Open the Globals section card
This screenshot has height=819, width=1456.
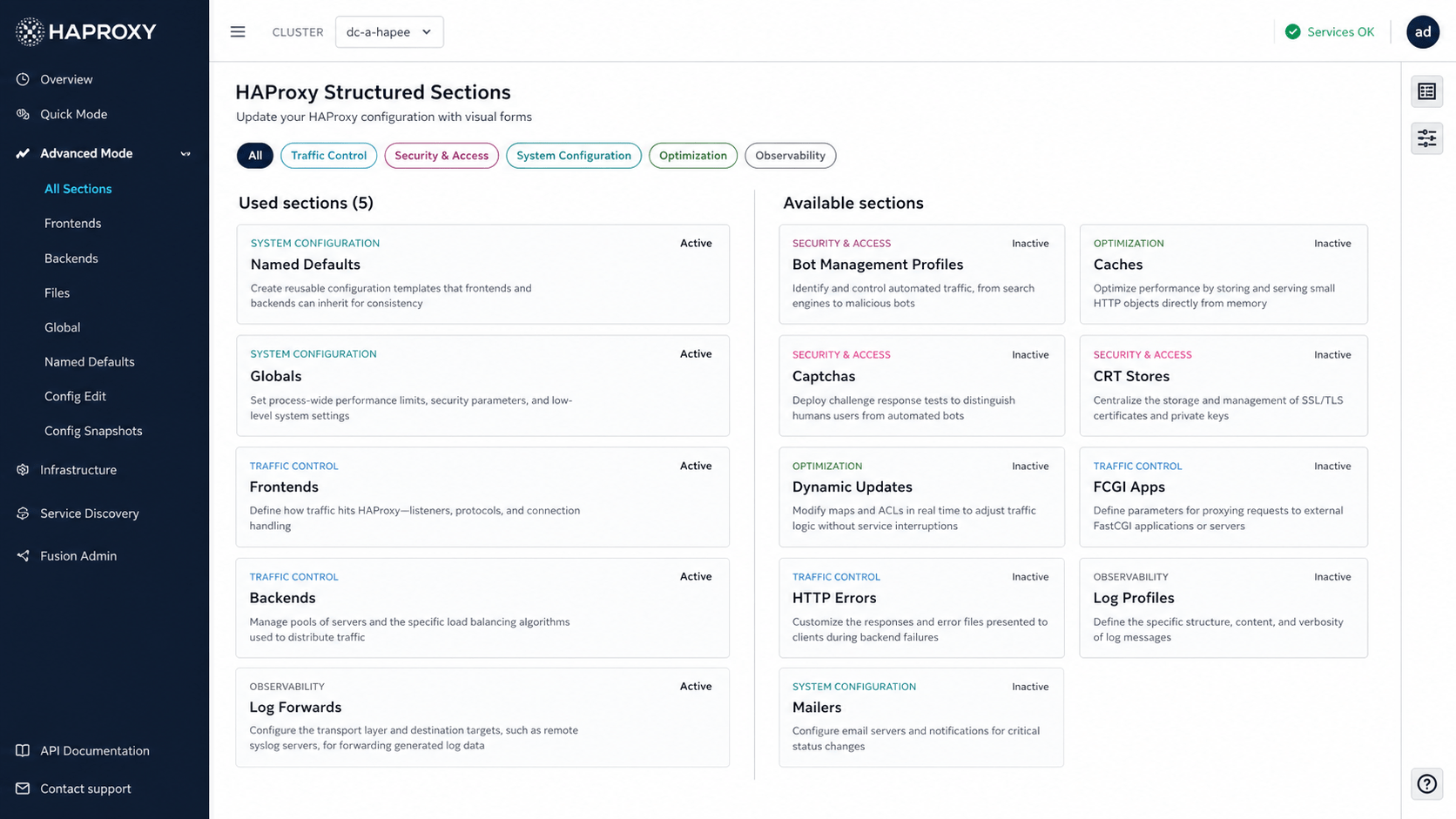pyautogui.click(x=482, y=386)
